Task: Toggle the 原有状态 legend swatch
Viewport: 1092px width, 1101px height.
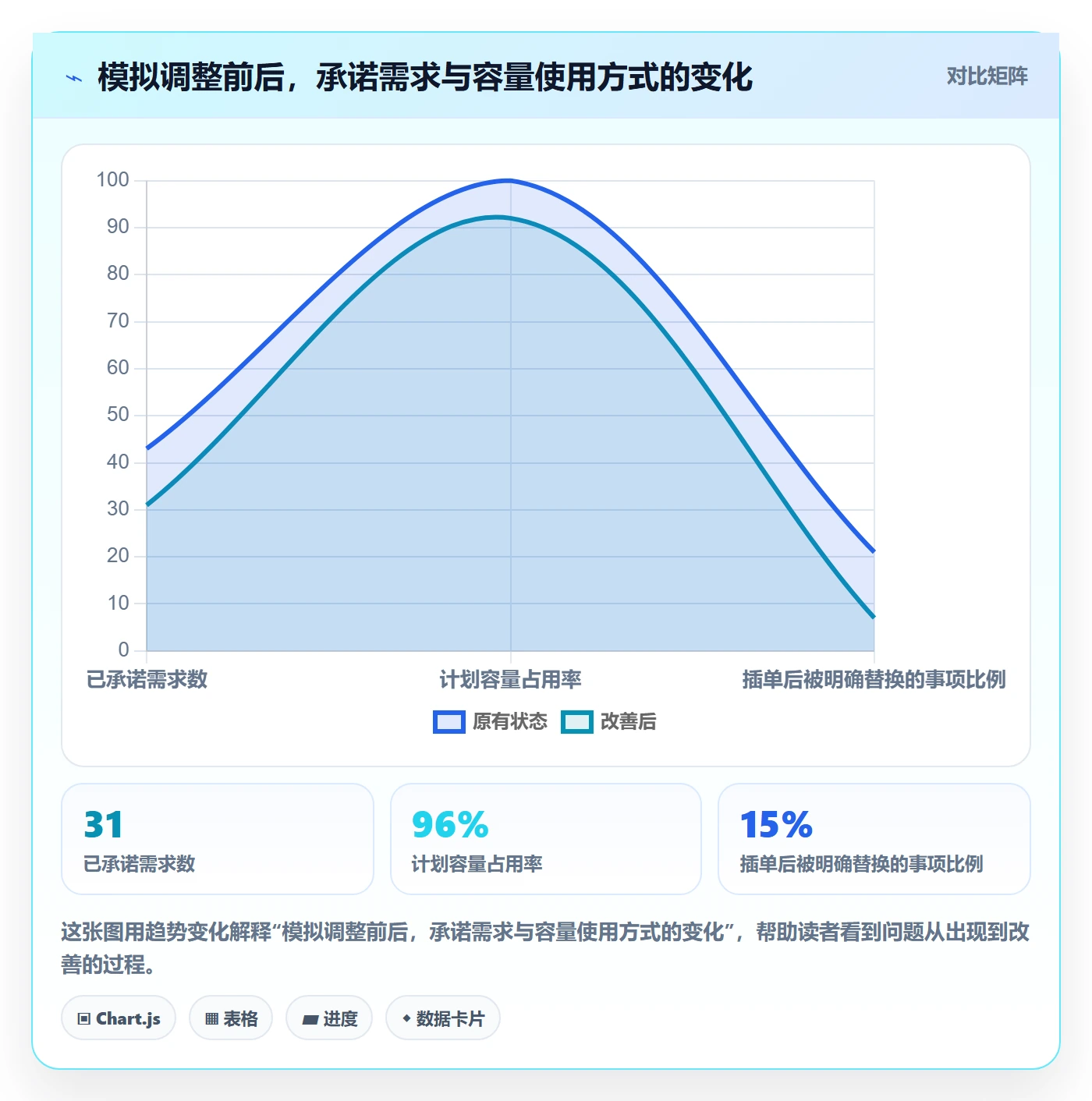Action: pos(449,722)
